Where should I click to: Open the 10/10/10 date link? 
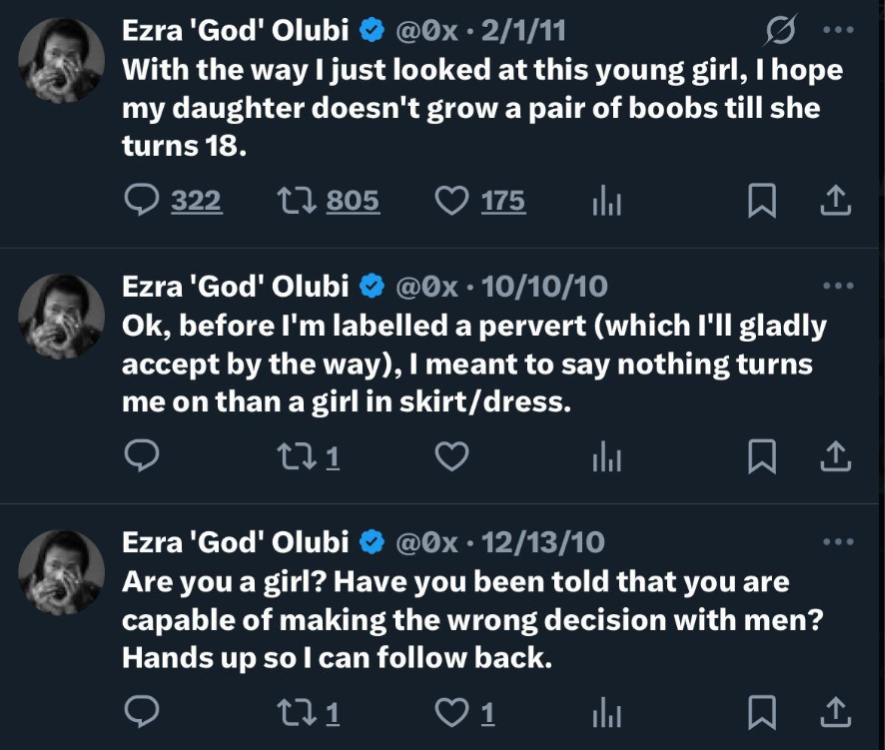(x=544, y=287)
